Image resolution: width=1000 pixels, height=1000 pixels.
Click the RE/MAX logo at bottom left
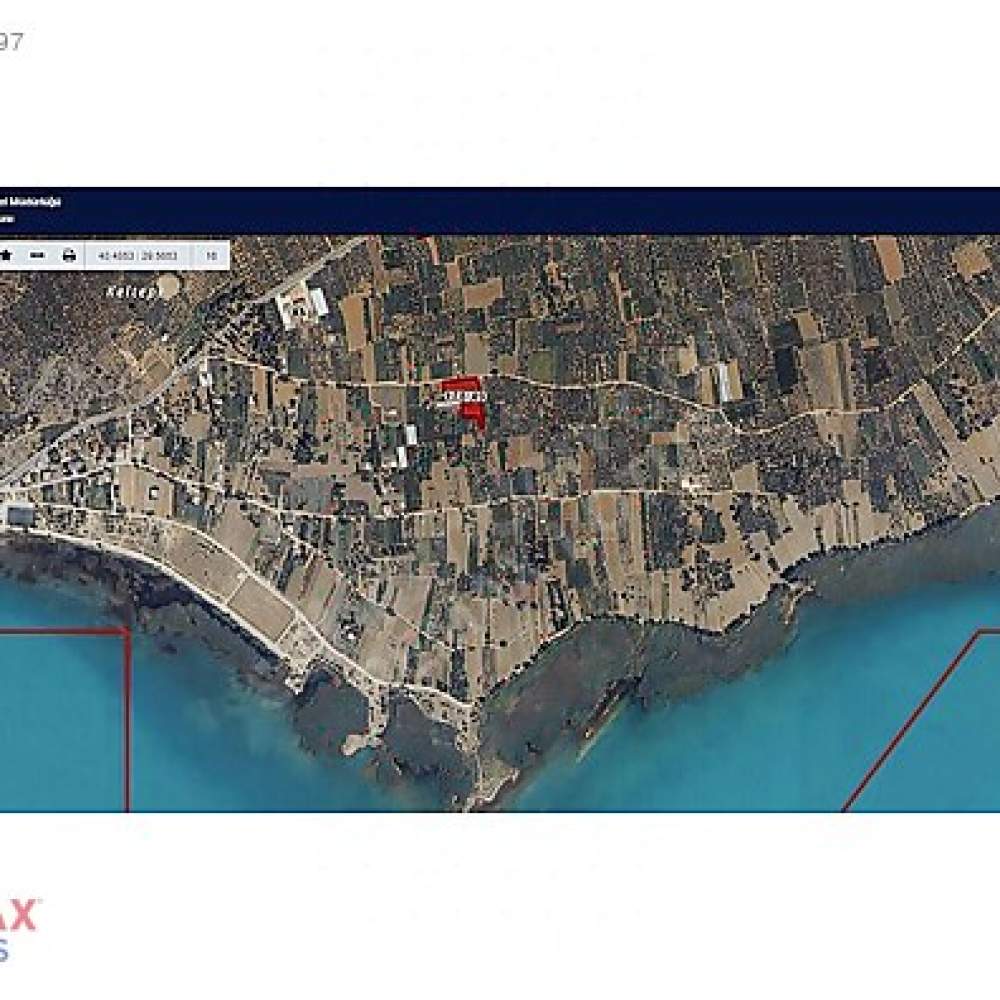point(19,930)
